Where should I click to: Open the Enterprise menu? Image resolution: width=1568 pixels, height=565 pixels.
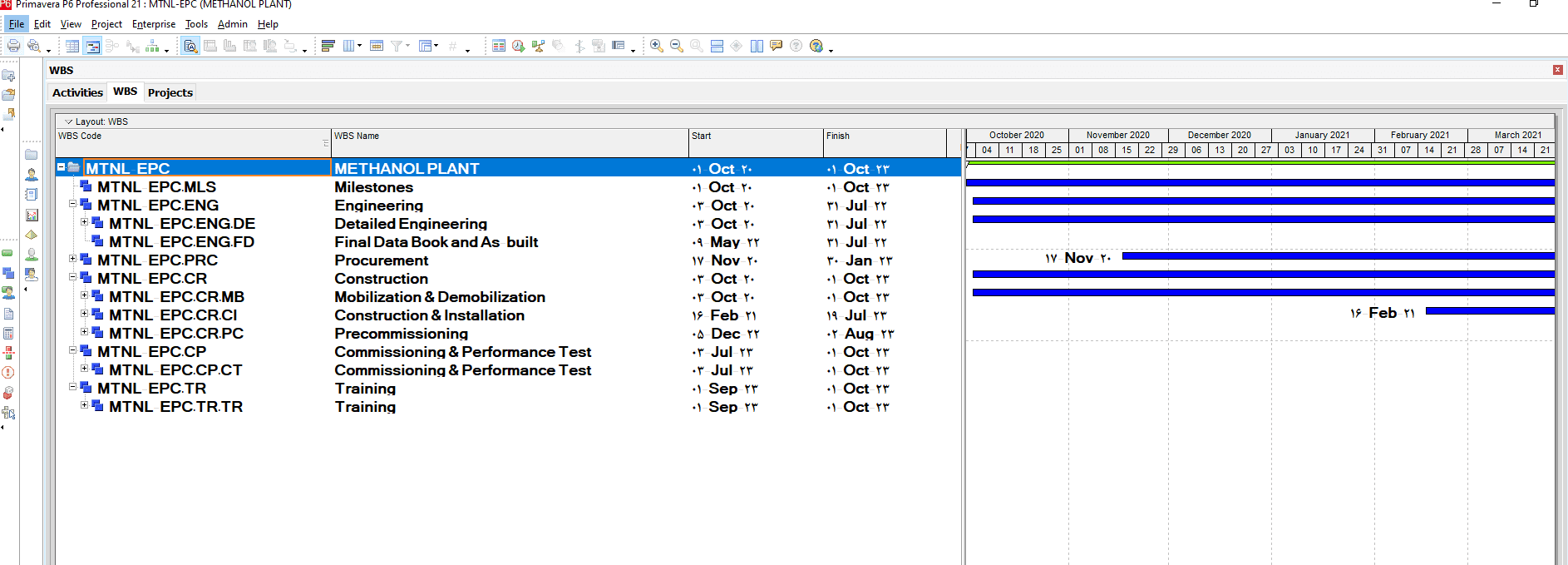(154, 24)
